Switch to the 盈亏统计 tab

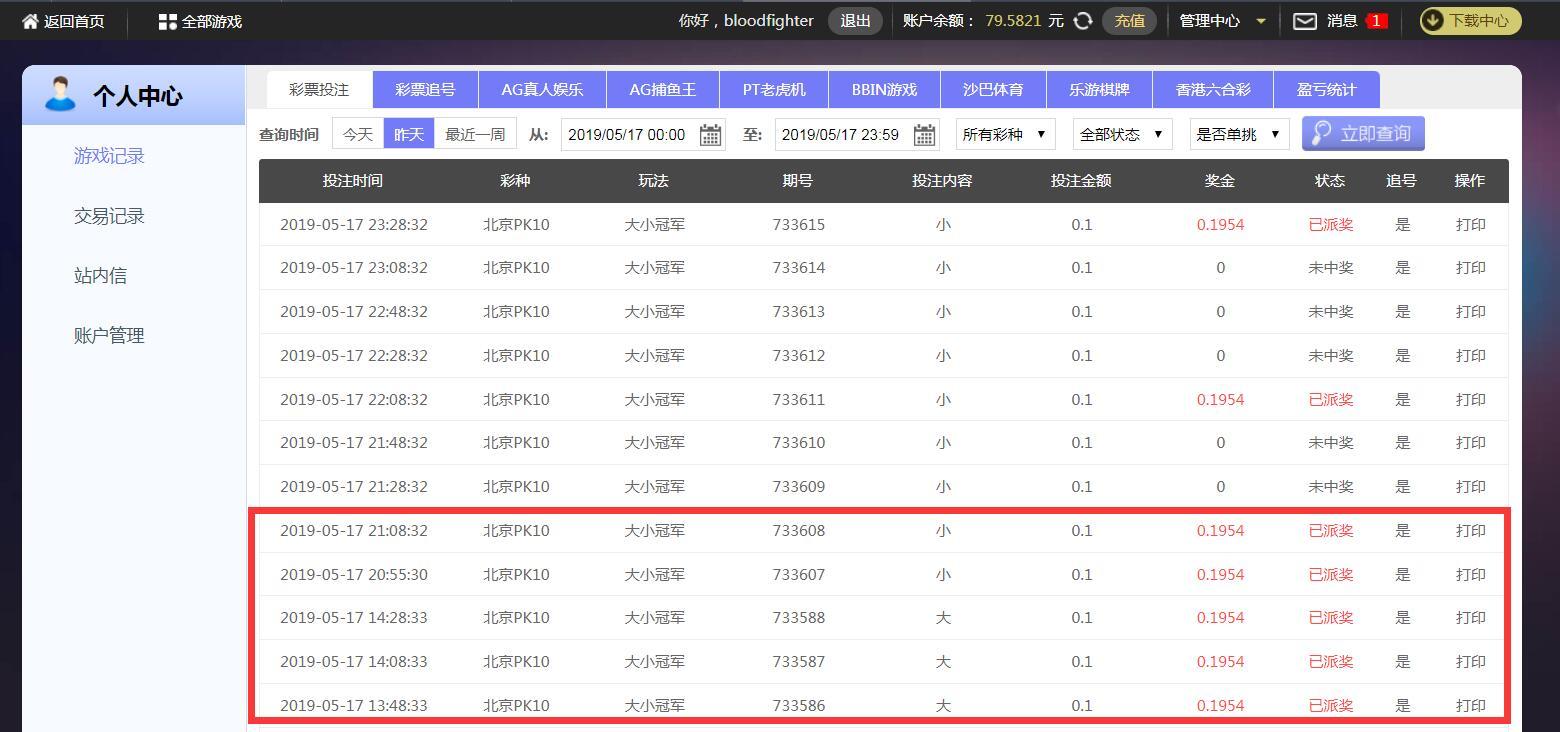pos(1326,90)
